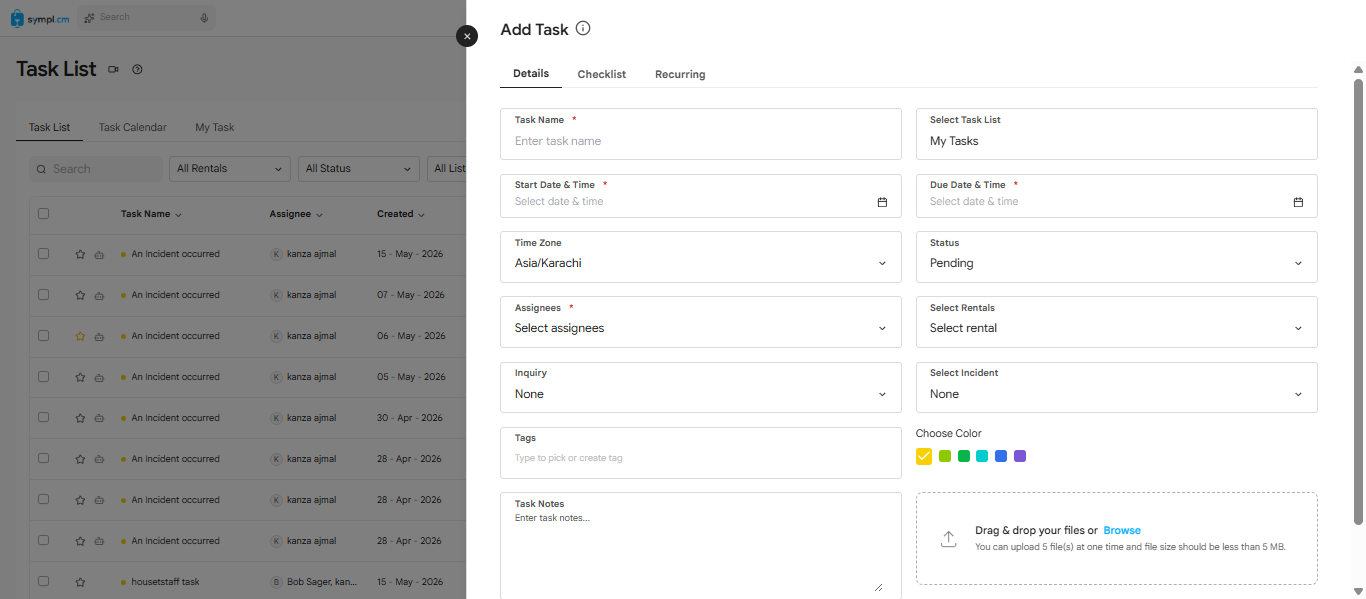
Task: Switch to the Recurring tab
Action: click(680, 74)
